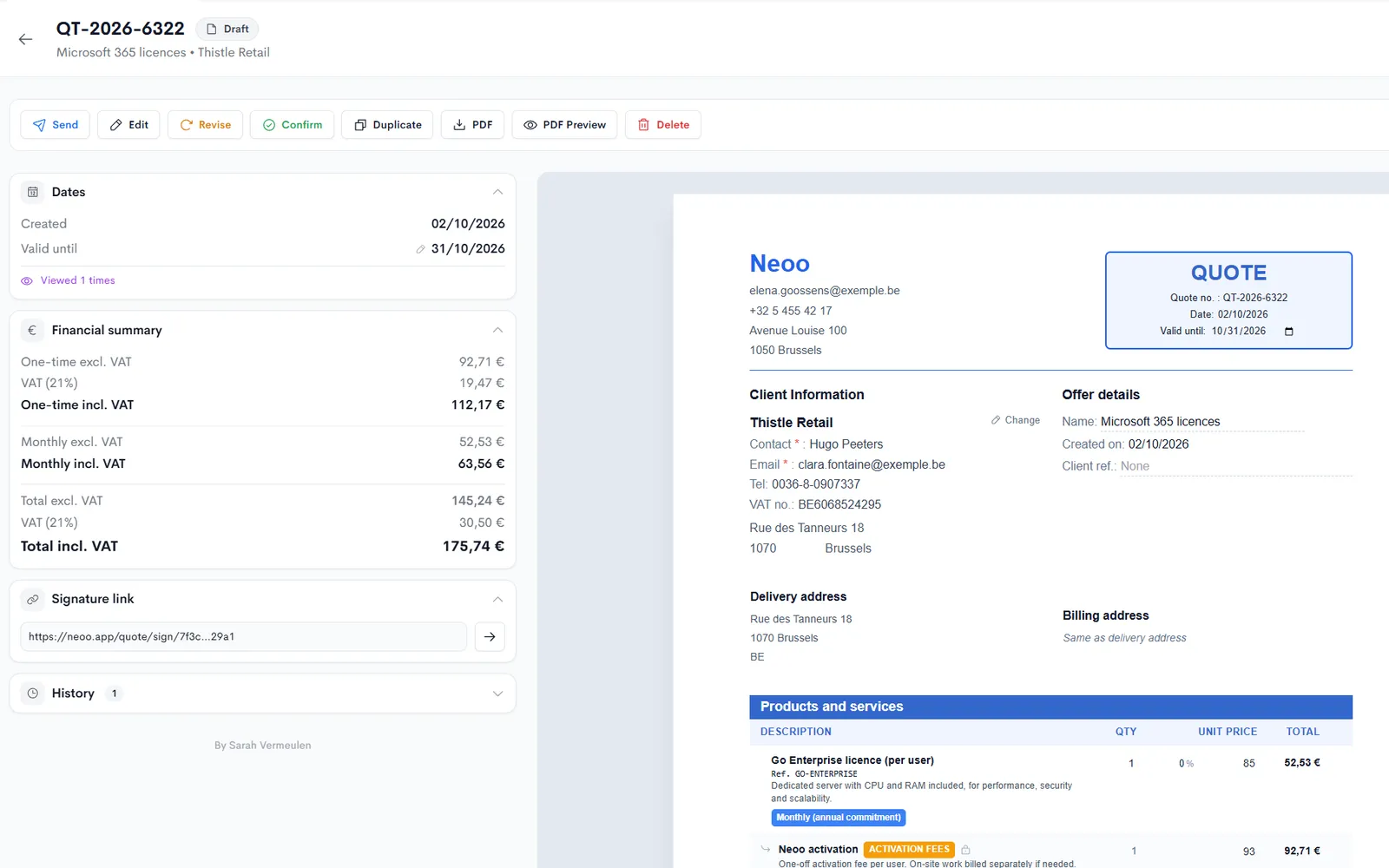Screen dimensions: 1389x868
Task: Open signature link with arrow button
Action: point(490,636)
